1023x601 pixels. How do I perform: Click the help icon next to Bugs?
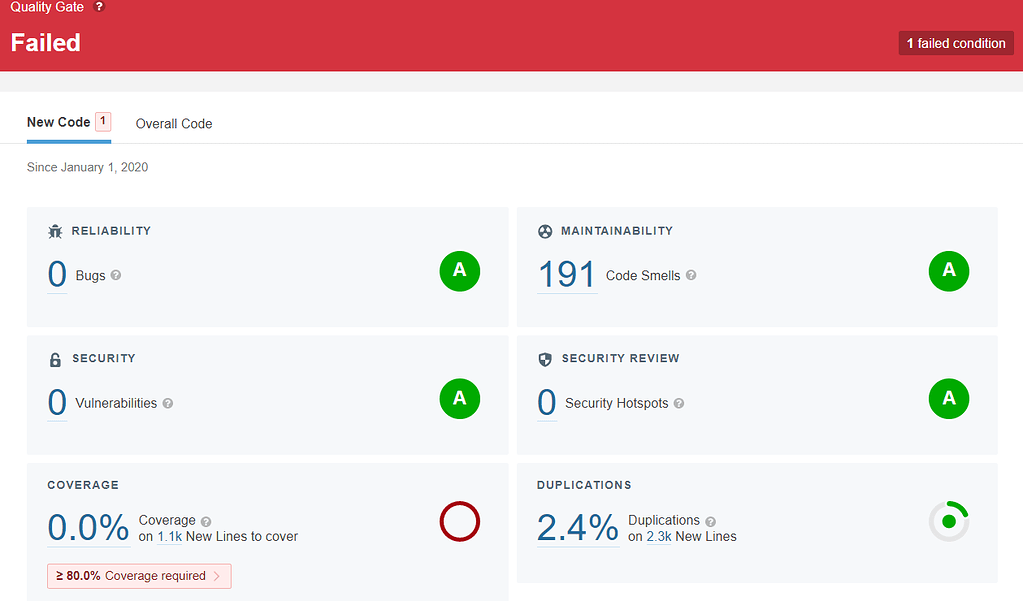pyautogui.click(x=115, y=275)
